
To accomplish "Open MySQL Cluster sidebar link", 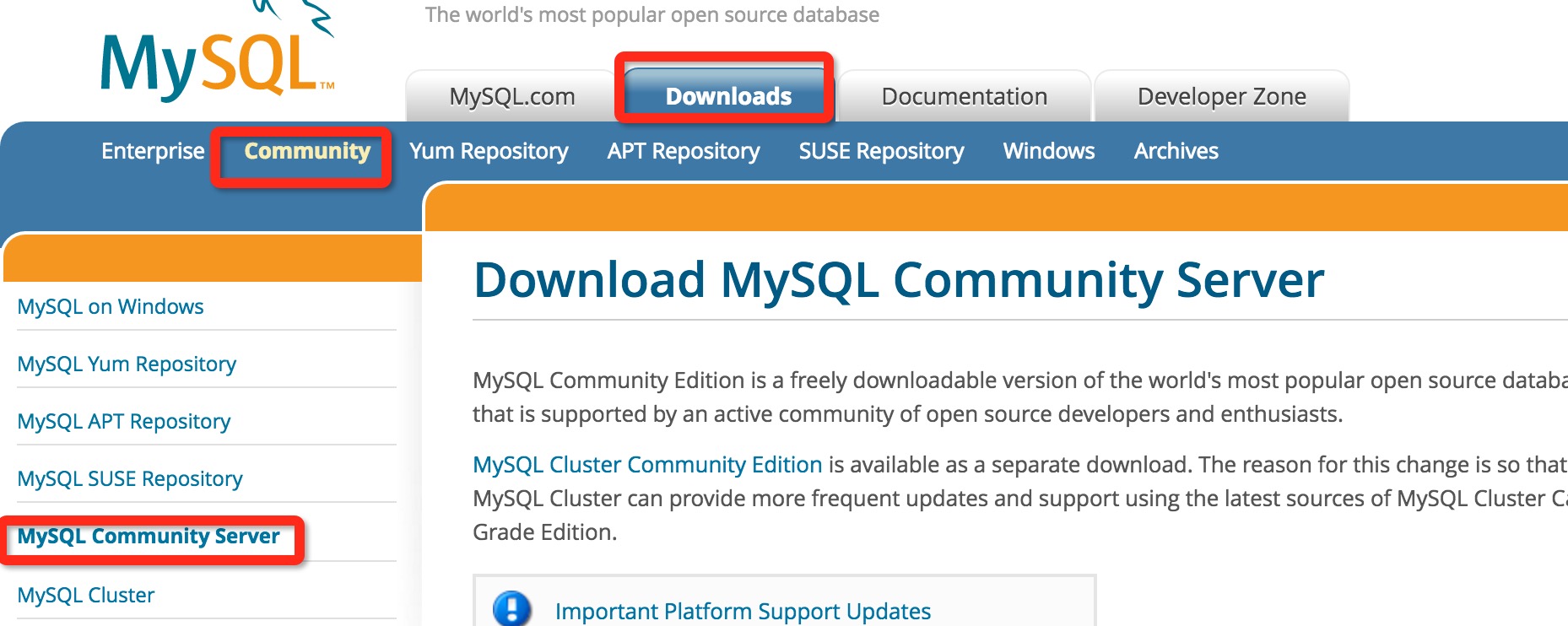I will pos(86,595).
